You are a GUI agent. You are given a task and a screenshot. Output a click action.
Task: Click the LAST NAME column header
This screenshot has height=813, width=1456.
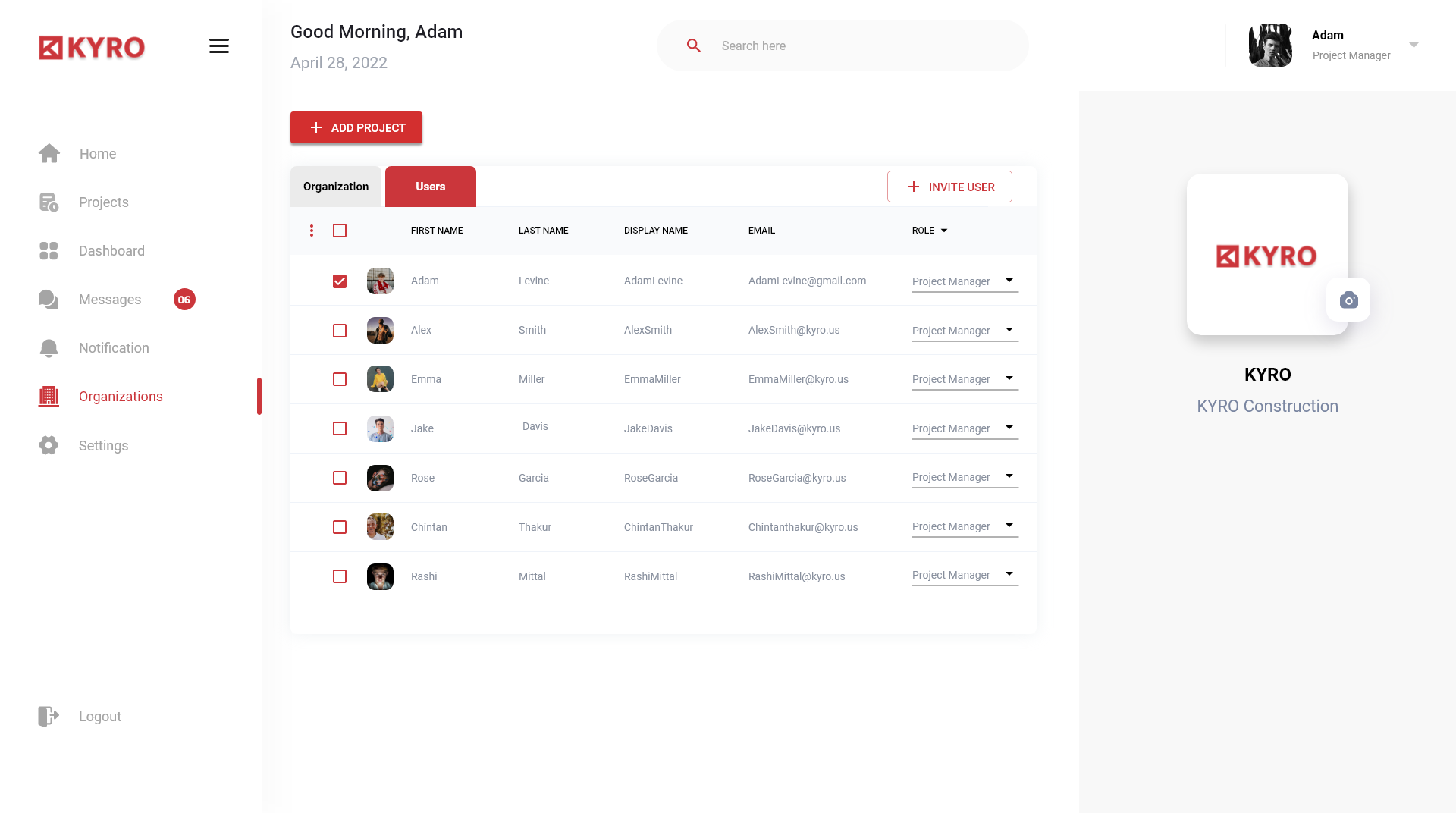click(544, 231)
